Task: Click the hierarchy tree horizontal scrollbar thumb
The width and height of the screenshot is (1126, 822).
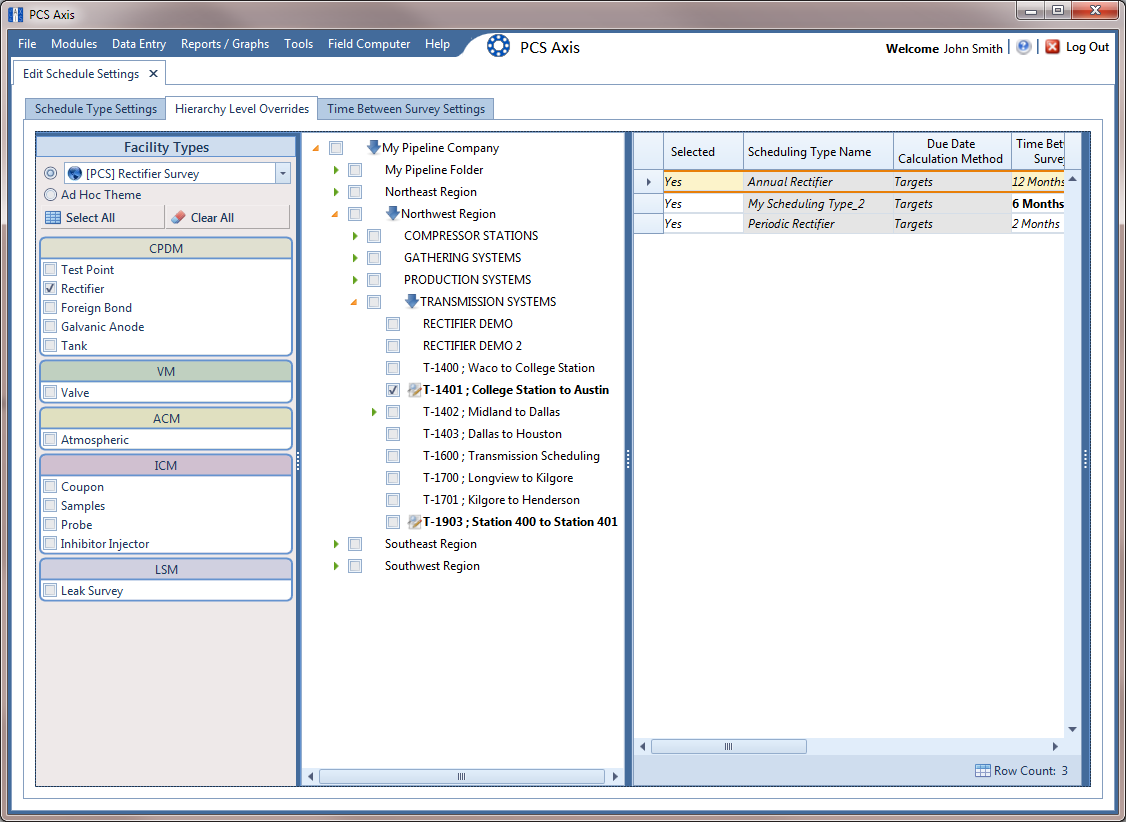Action: click(x=461, y=776)
